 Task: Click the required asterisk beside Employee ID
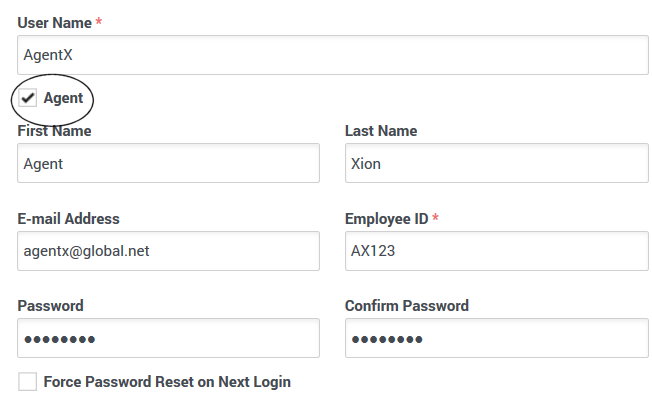pos(436,218)
